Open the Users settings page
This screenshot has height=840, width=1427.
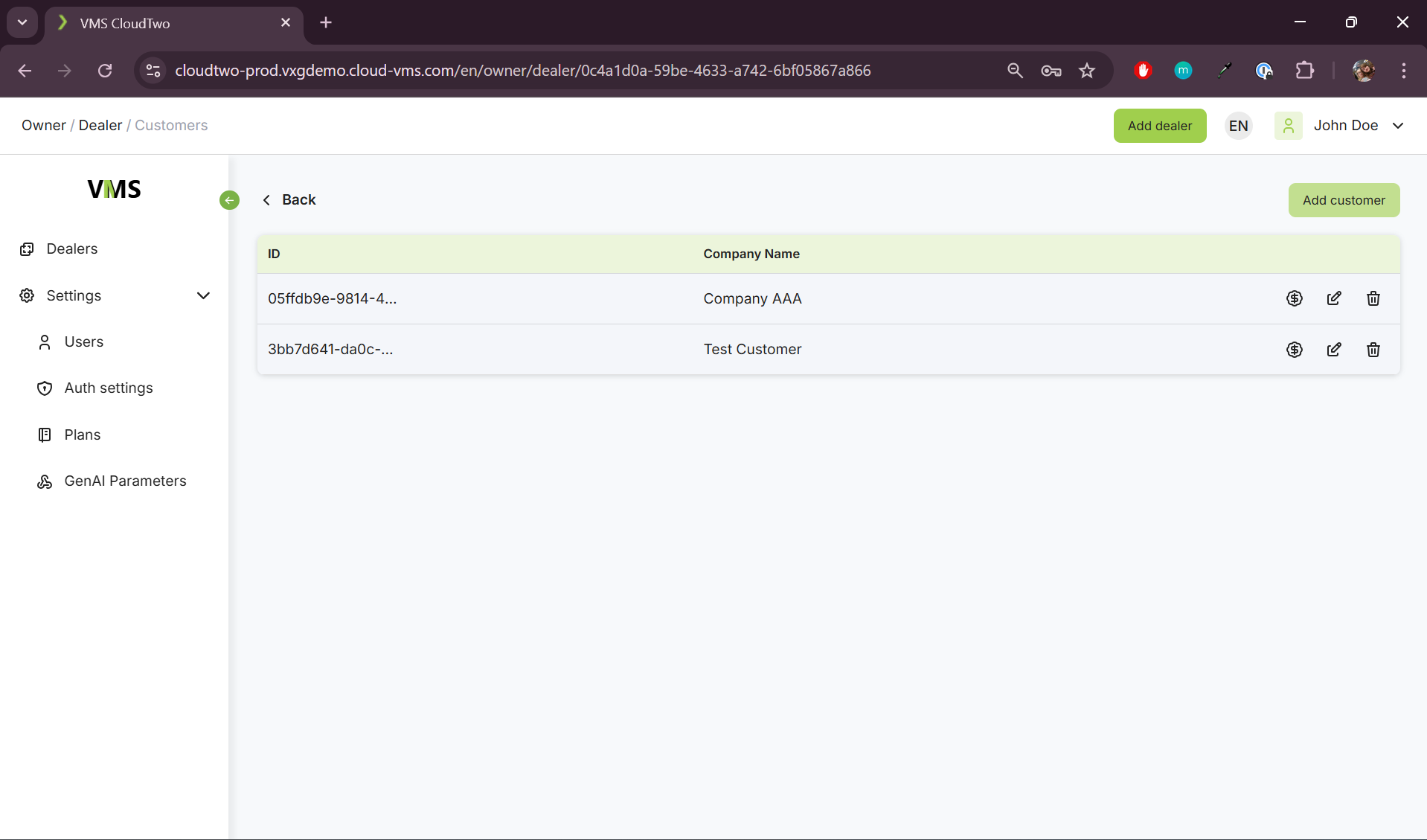tap(83, 342)
